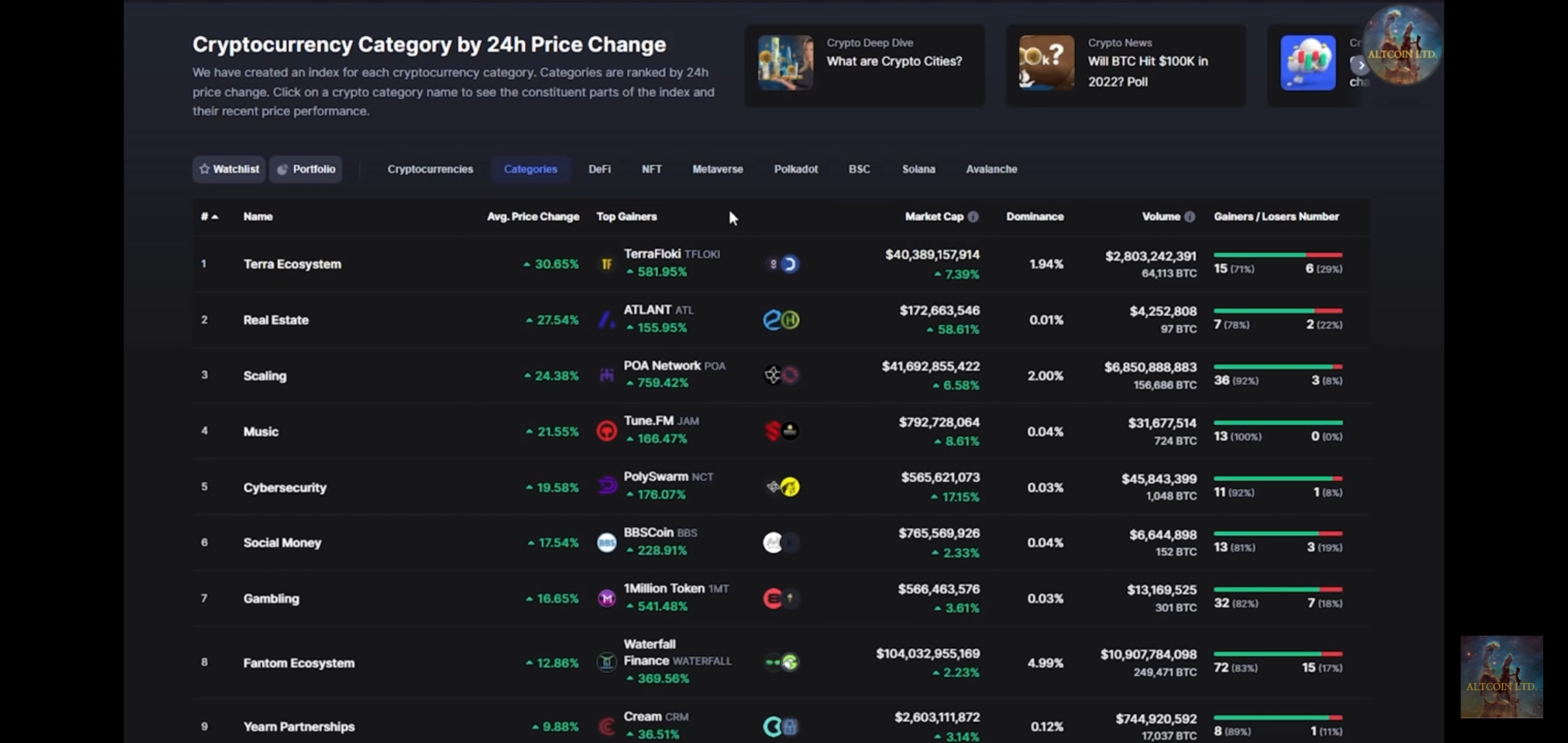Click the PolySwarm purple coin icon
1568x743 pixels.
click(x=607, y=487)
